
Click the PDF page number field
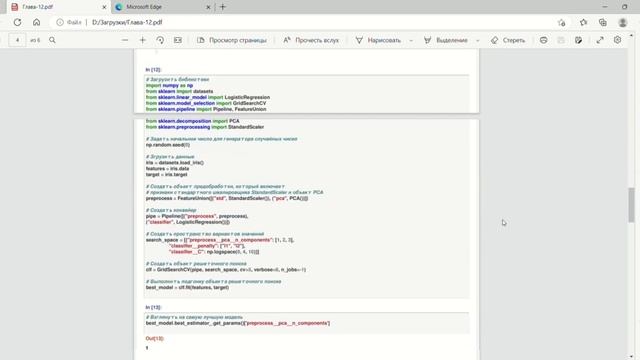17,40
